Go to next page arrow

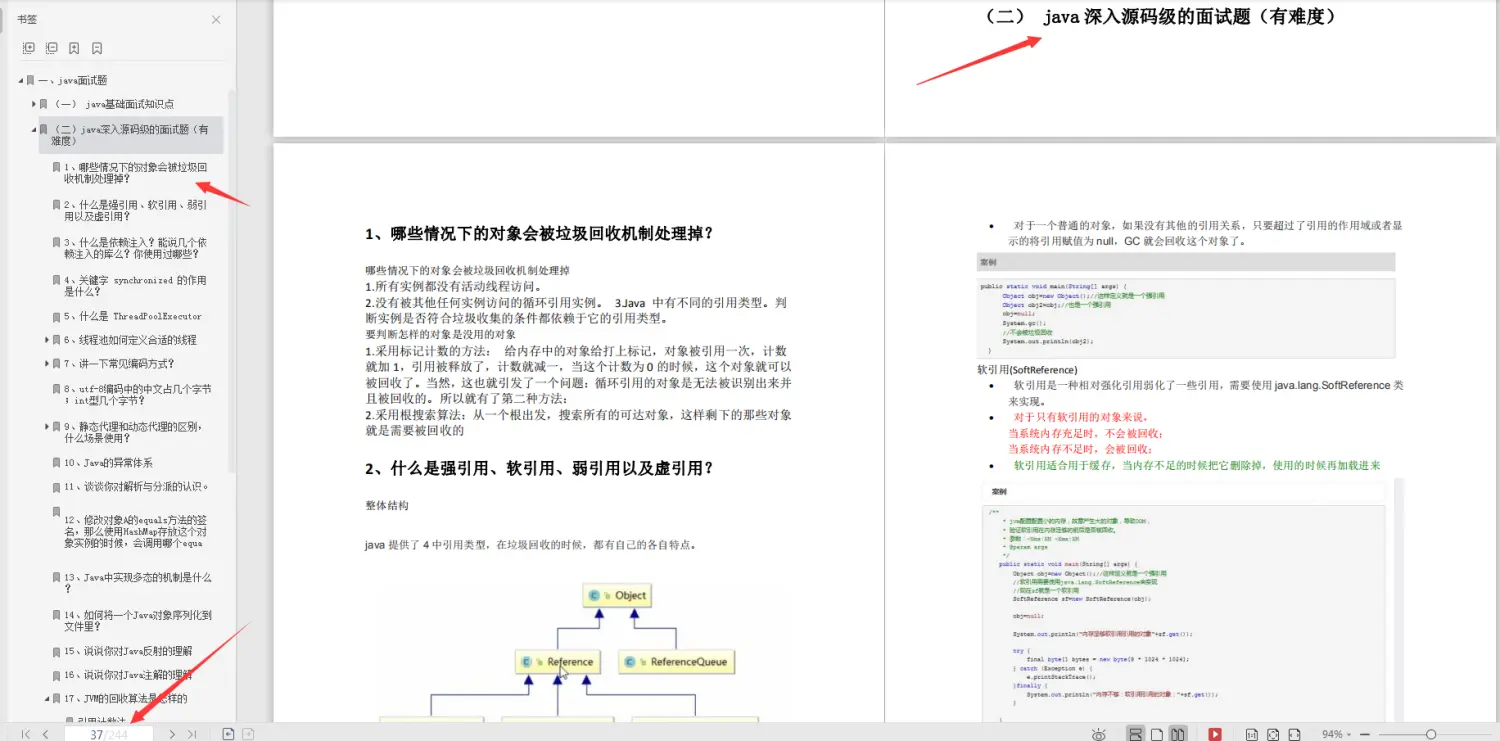point(172,734)
